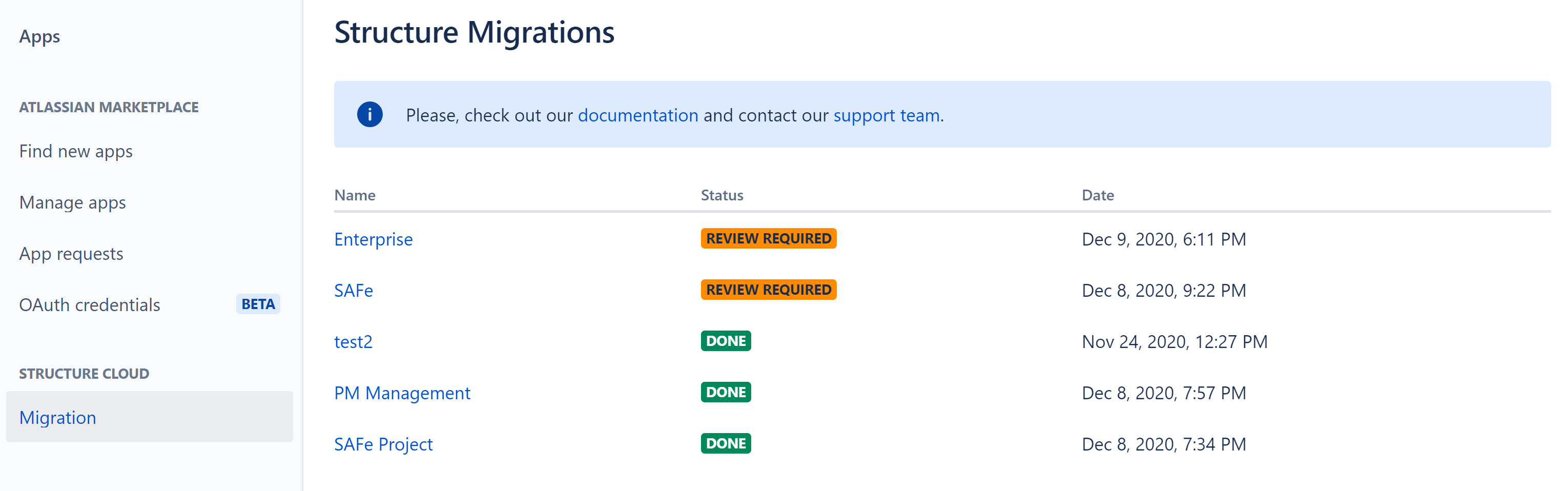The image size is (1568, 491).
Task: Open the documentation link in the banner
Action: (x=638, y=115)
